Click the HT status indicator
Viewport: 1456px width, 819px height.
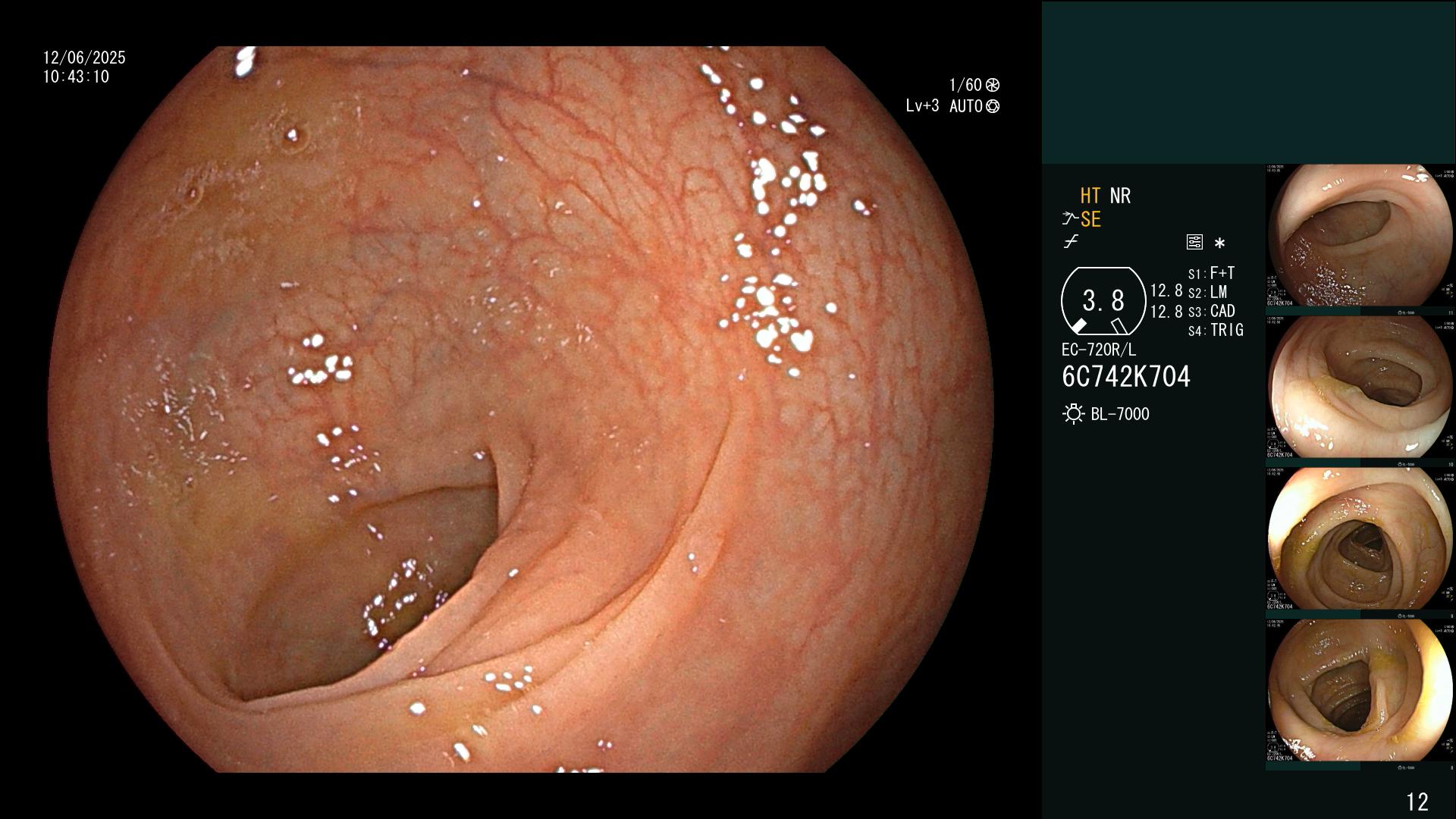[1090, 196]
